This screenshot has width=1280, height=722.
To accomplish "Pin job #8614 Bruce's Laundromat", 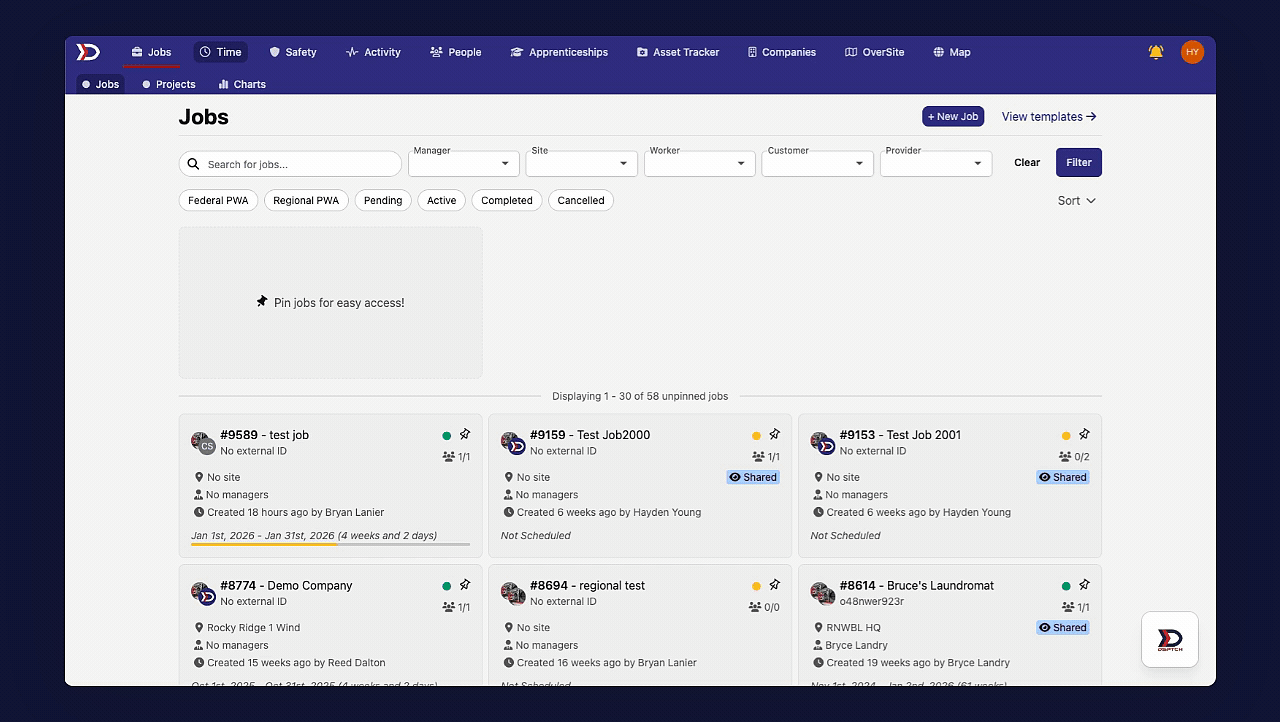I will tap(1085, 585).
